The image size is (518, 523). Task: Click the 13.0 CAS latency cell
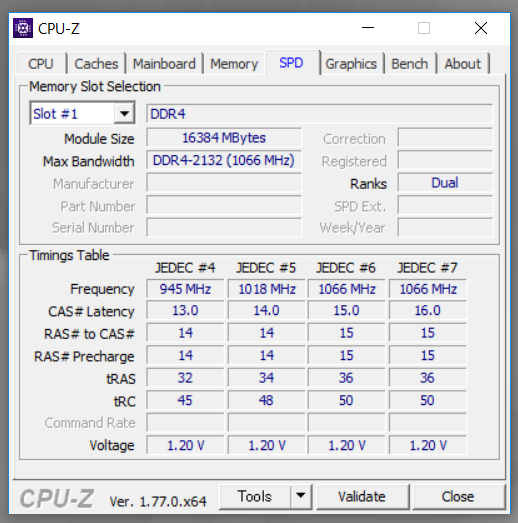(x=185, y=311)
